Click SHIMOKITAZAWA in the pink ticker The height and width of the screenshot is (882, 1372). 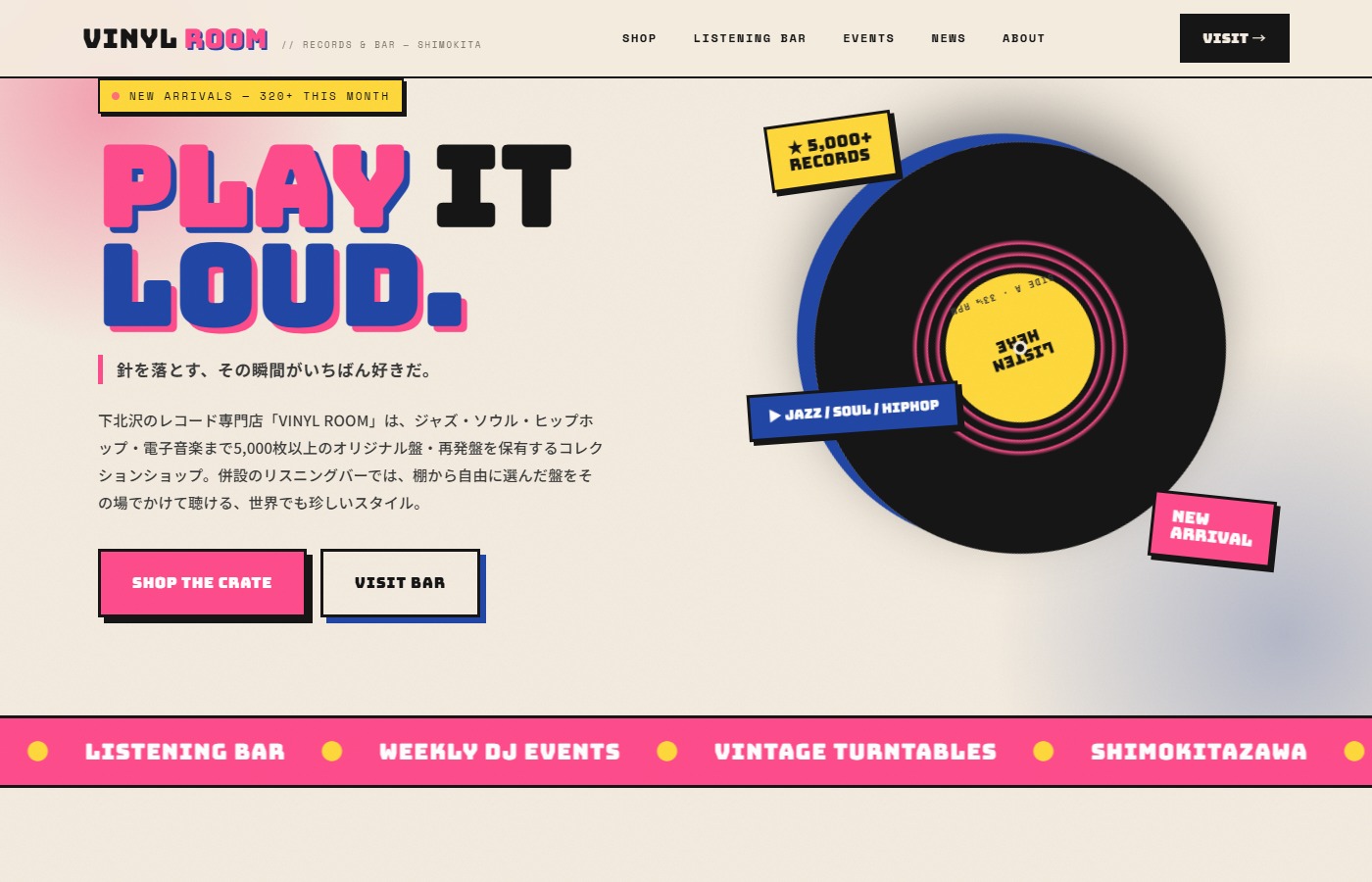(x=1199, y=752)
